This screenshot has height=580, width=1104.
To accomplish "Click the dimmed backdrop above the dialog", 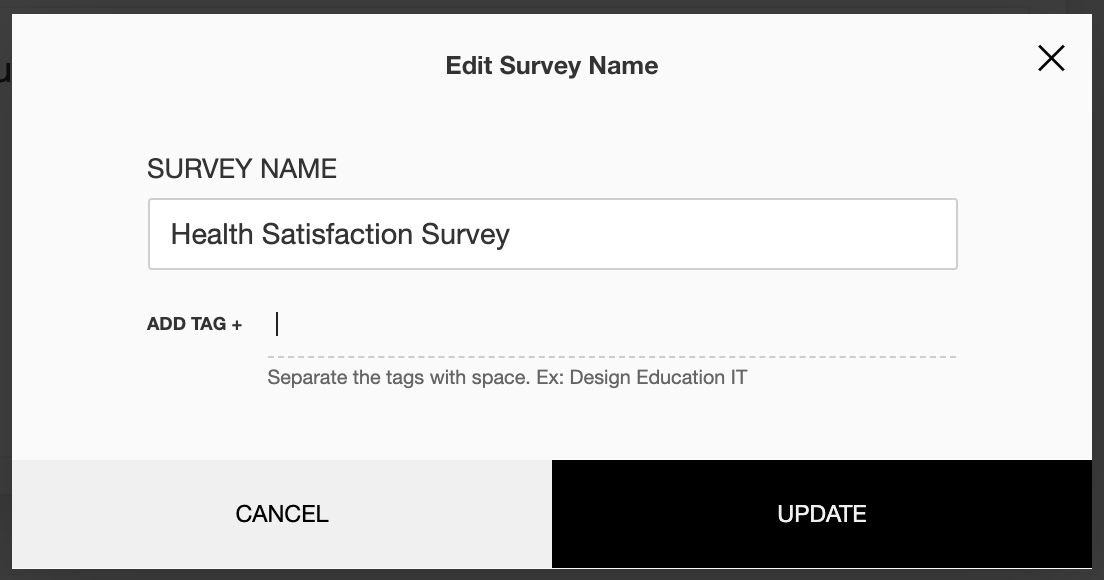I will [552, 6].
